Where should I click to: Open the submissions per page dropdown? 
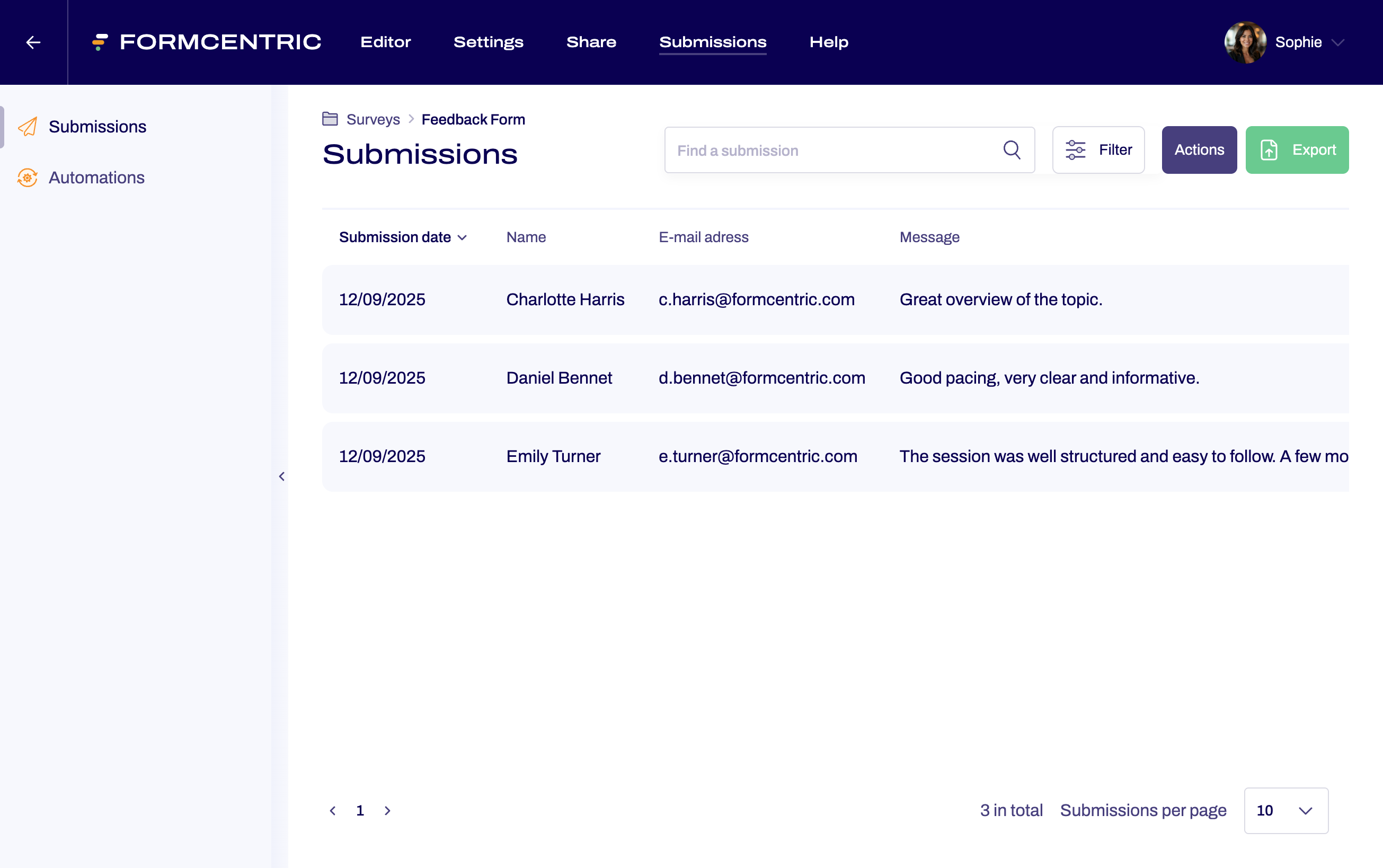[1286, 810]
